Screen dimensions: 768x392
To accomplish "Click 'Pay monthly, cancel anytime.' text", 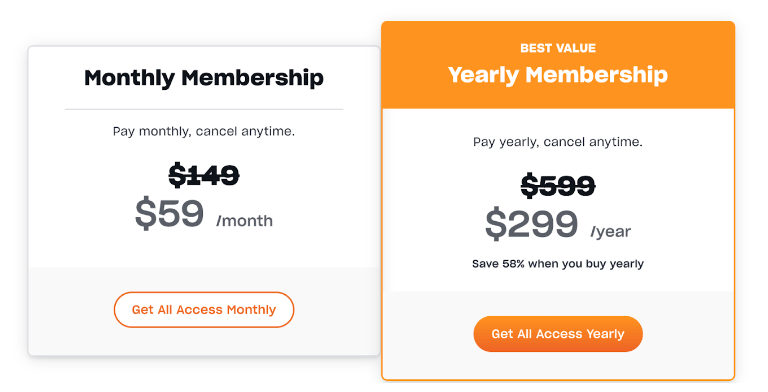I will (x=204, y=131).
